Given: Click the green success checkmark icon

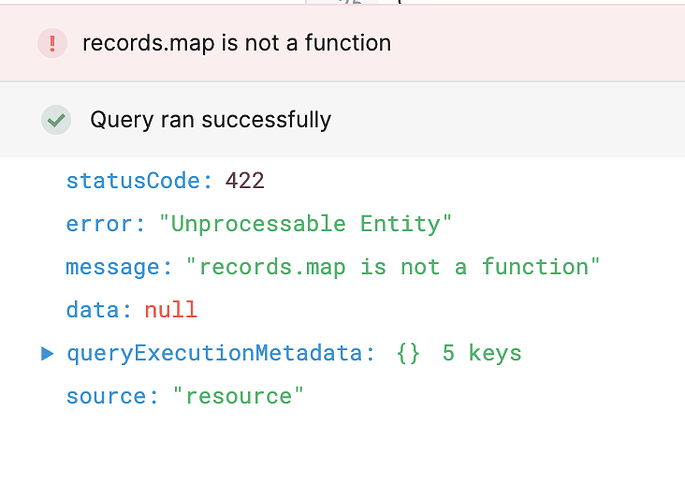Looking at the screenshot, I should coord(56,120).
